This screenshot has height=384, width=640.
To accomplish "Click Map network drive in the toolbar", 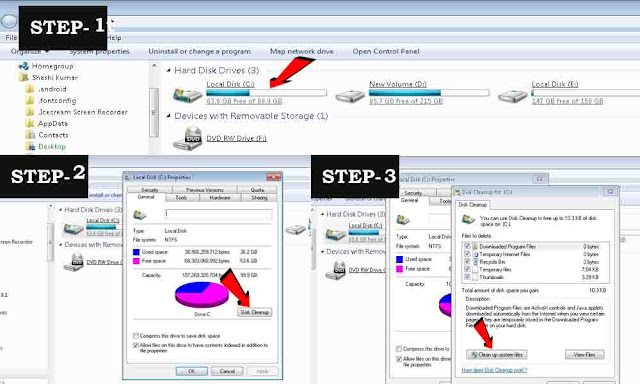I will click(x=302, y=51).
